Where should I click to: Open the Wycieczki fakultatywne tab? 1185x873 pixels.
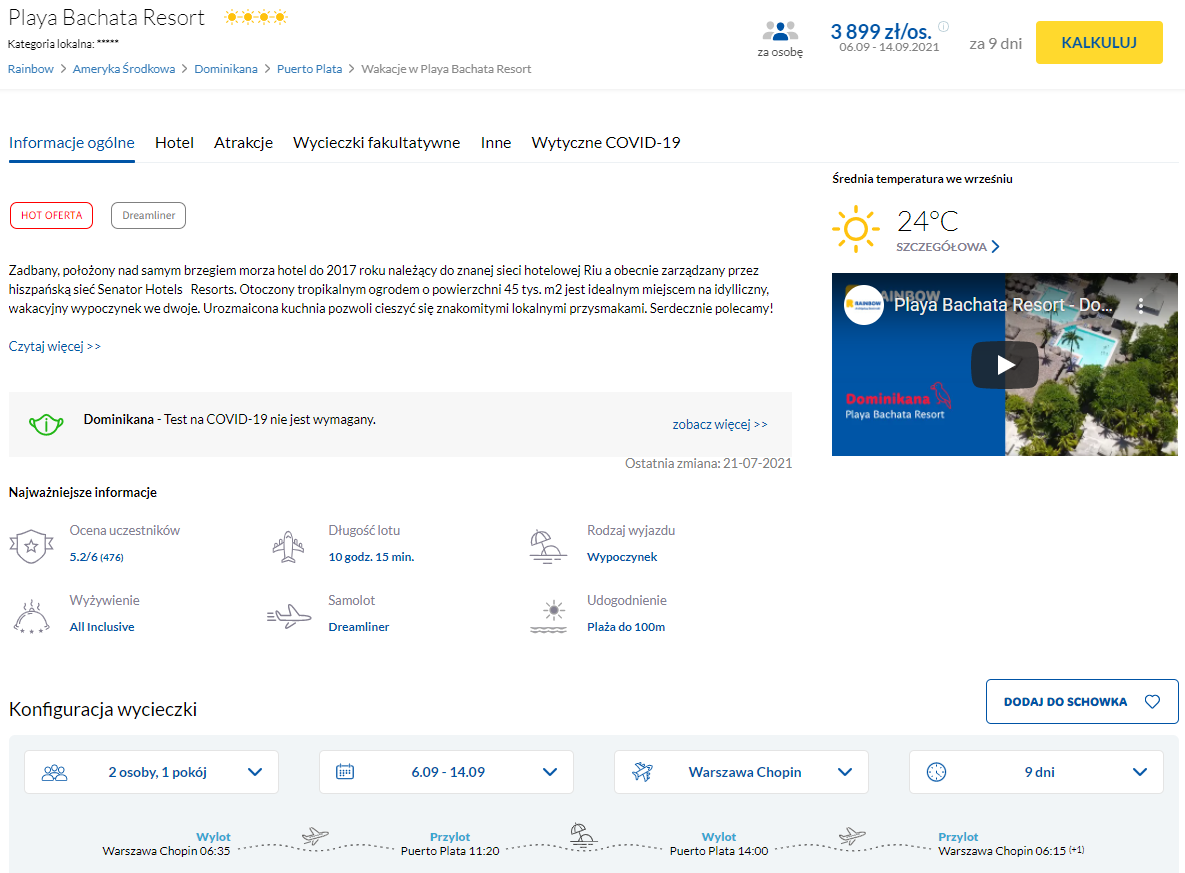(x=376, y=142)
